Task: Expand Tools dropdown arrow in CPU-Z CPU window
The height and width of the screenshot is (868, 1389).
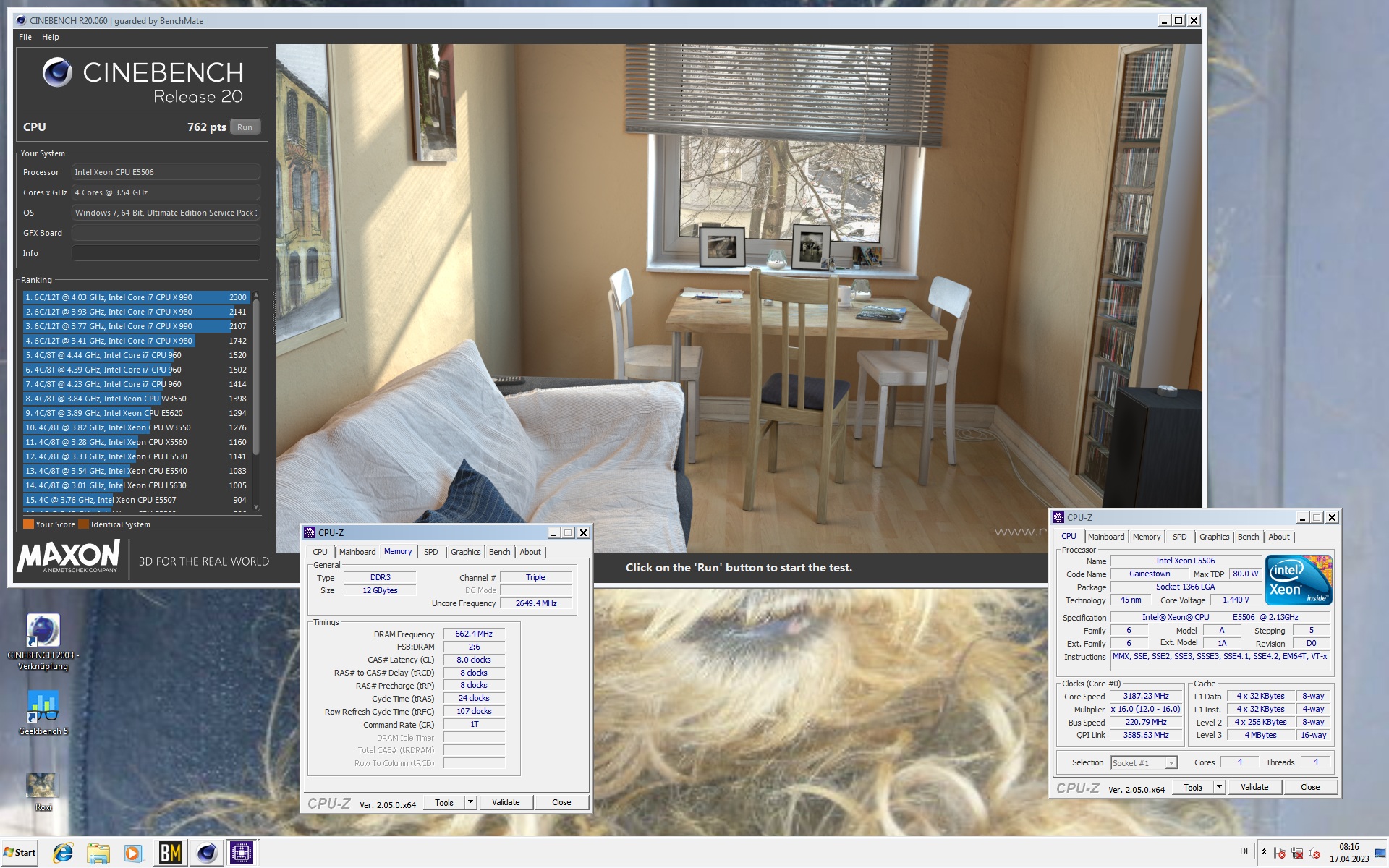Action: click(1219, 787)
